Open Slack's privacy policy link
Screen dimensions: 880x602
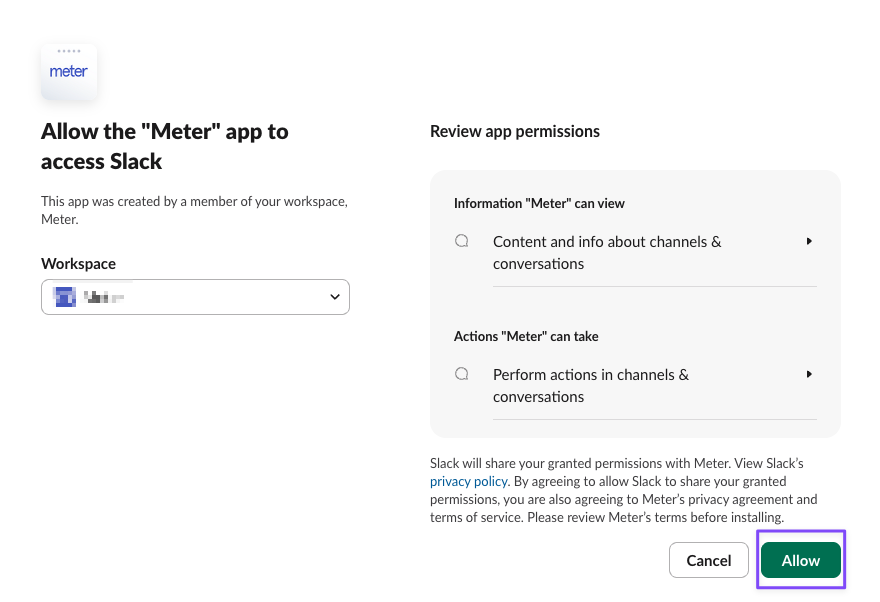coord(469,481)
